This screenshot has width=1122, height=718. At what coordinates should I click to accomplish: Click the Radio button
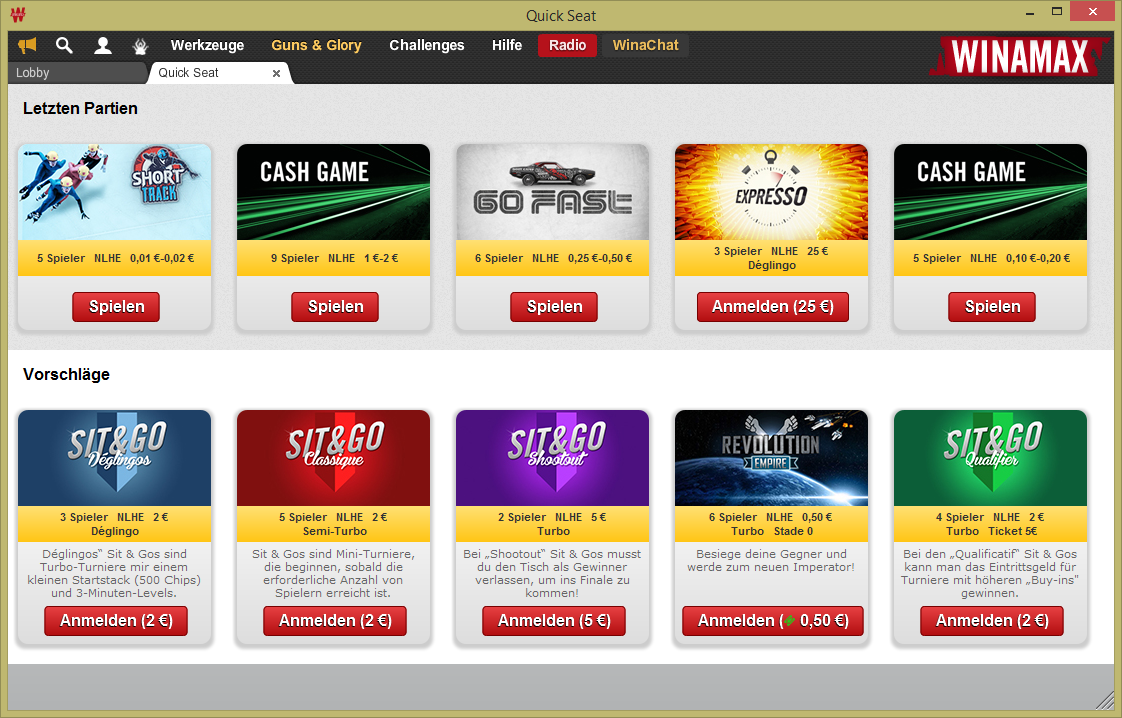(567, 45)
